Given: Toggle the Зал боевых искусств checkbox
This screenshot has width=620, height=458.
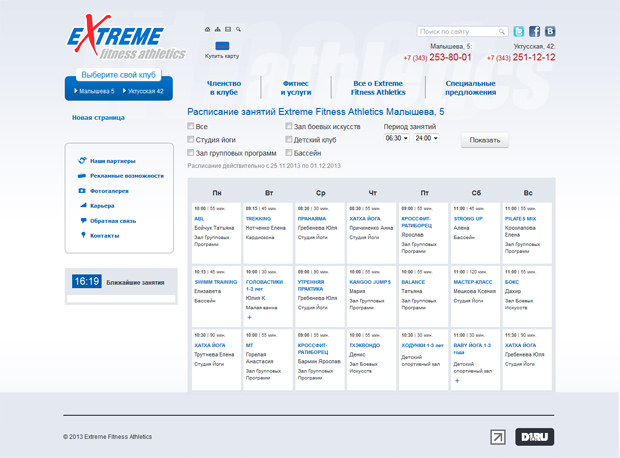Looking at the screenshot, I should [289, 126].
